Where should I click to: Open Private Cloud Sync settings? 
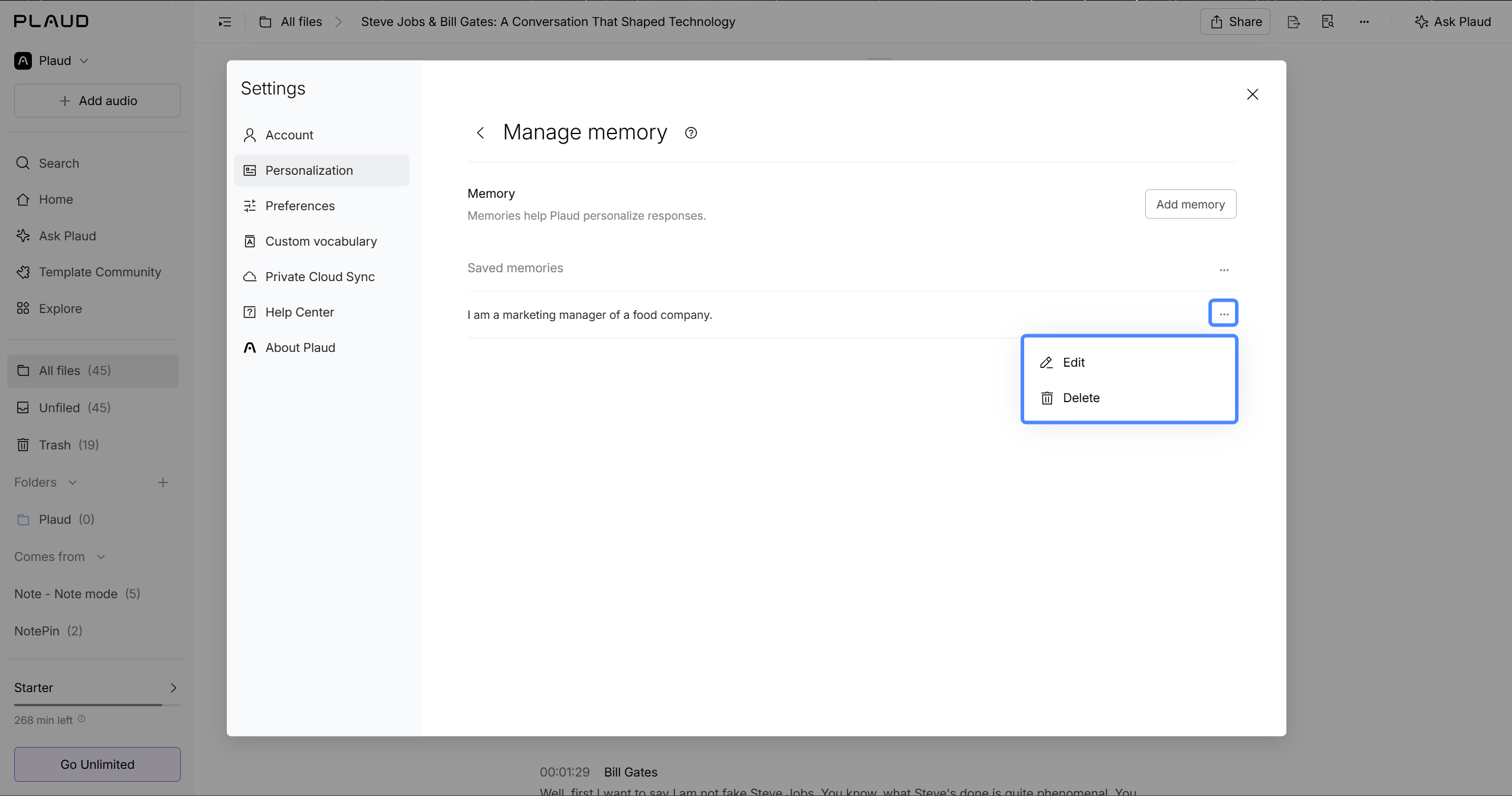[x=321, y=277]
